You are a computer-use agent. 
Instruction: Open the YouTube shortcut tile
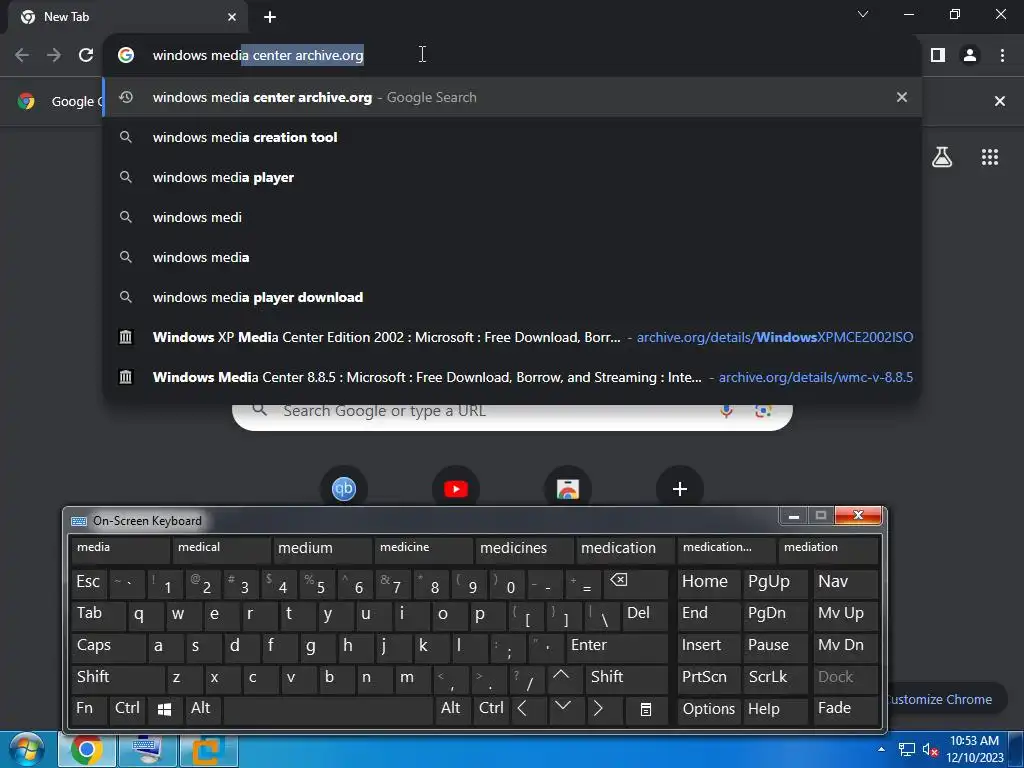point(456,488)
